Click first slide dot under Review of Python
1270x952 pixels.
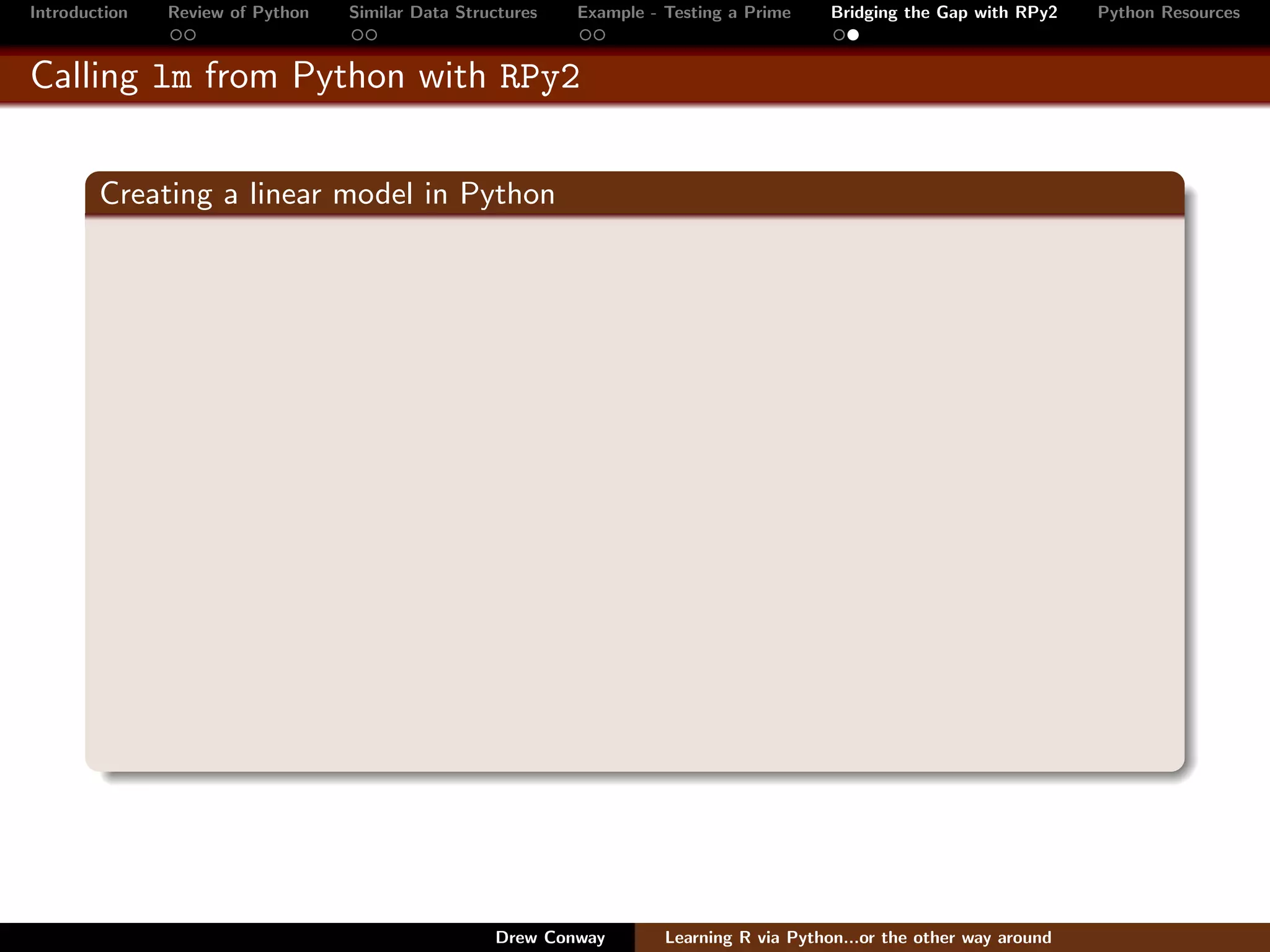tap(176, 35)
